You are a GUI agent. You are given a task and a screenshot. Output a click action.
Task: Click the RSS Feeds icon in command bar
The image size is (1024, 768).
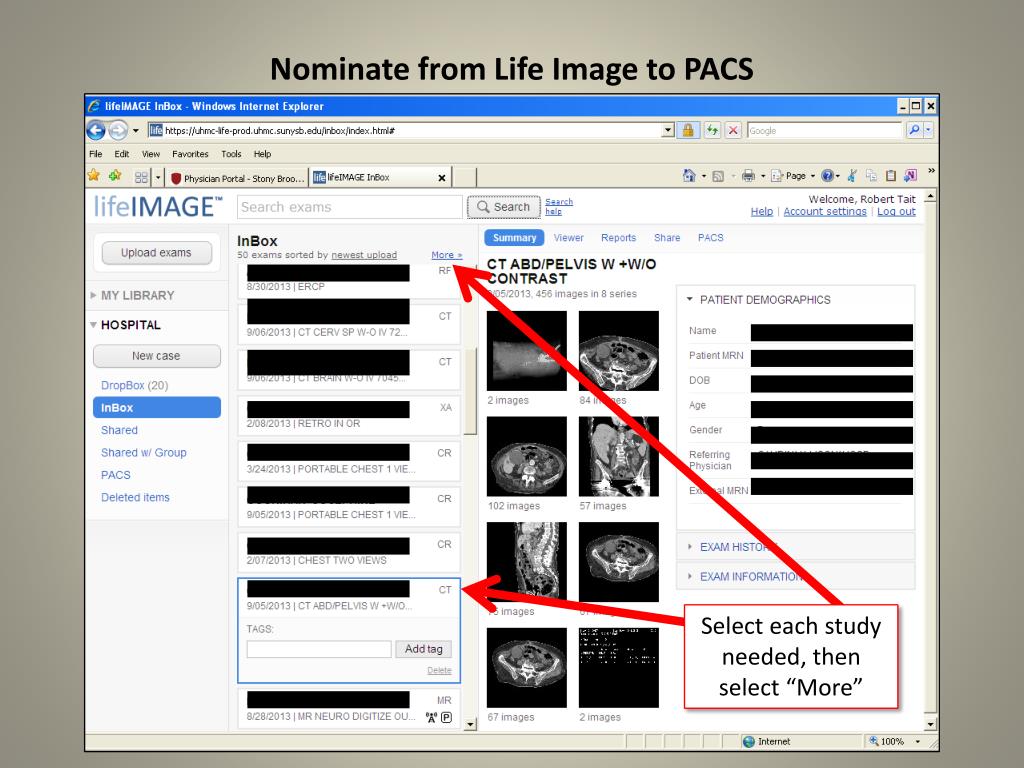[718, 176]
